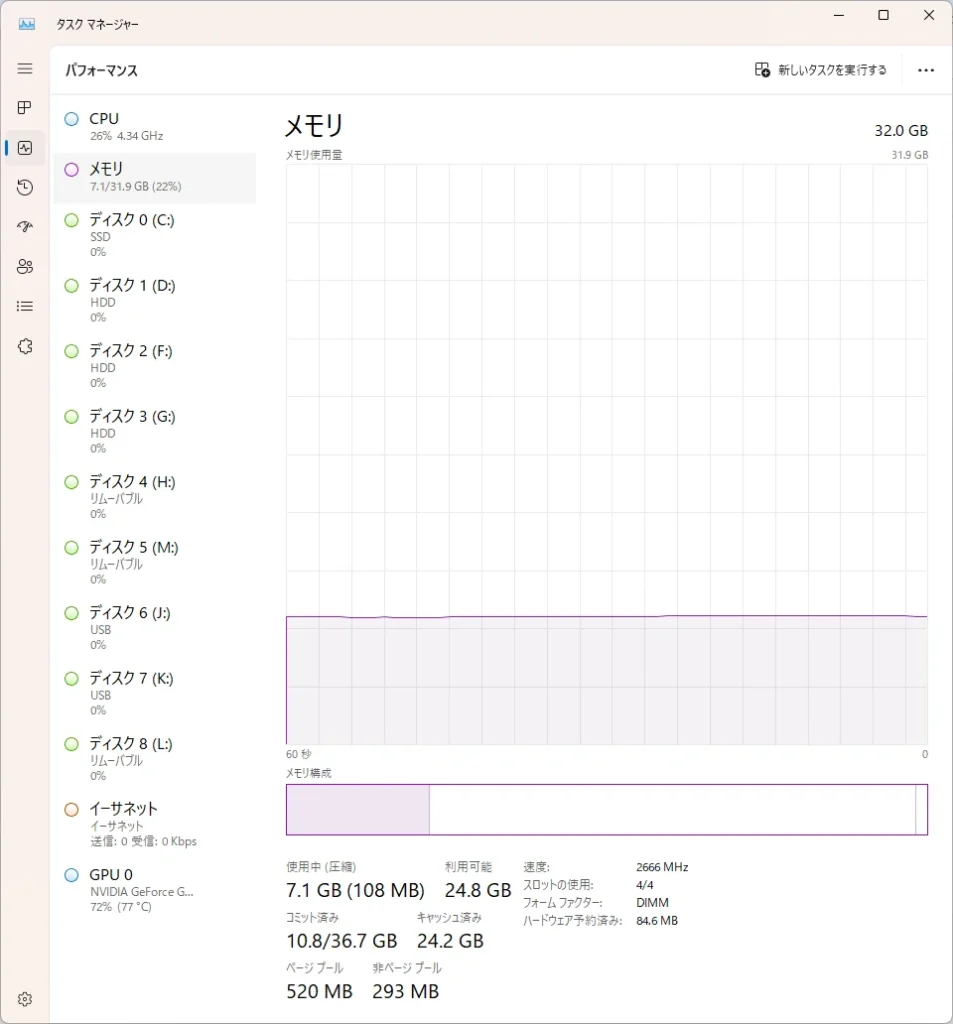Select イーサネット network entry
953x1024 pixels.
click(x=154, y=824)
